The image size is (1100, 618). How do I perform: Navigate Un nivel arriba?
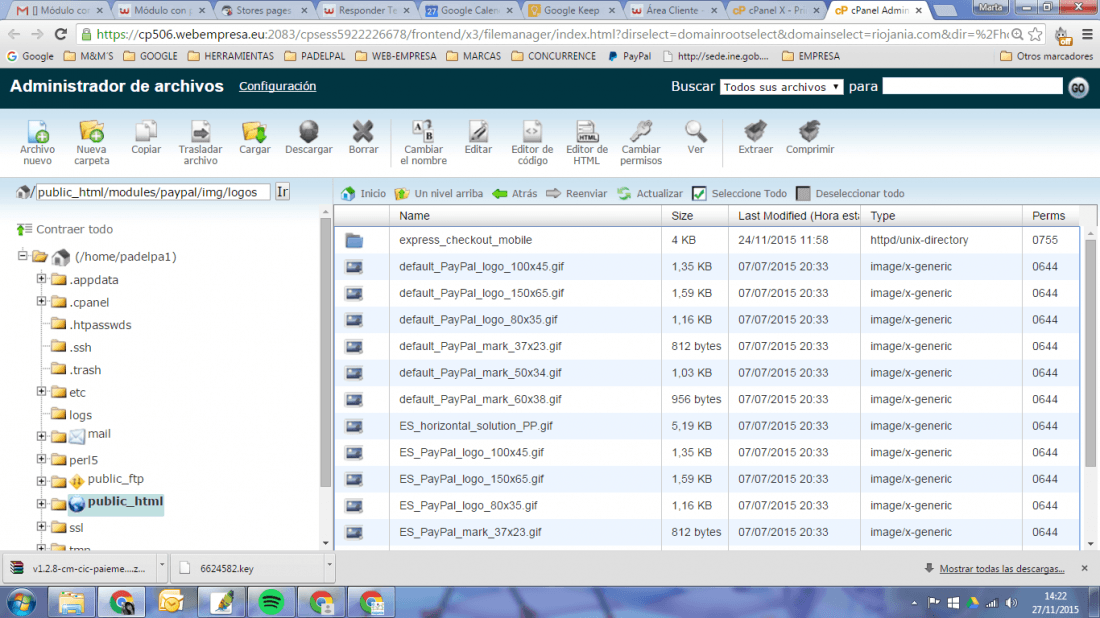coord(438,194)
